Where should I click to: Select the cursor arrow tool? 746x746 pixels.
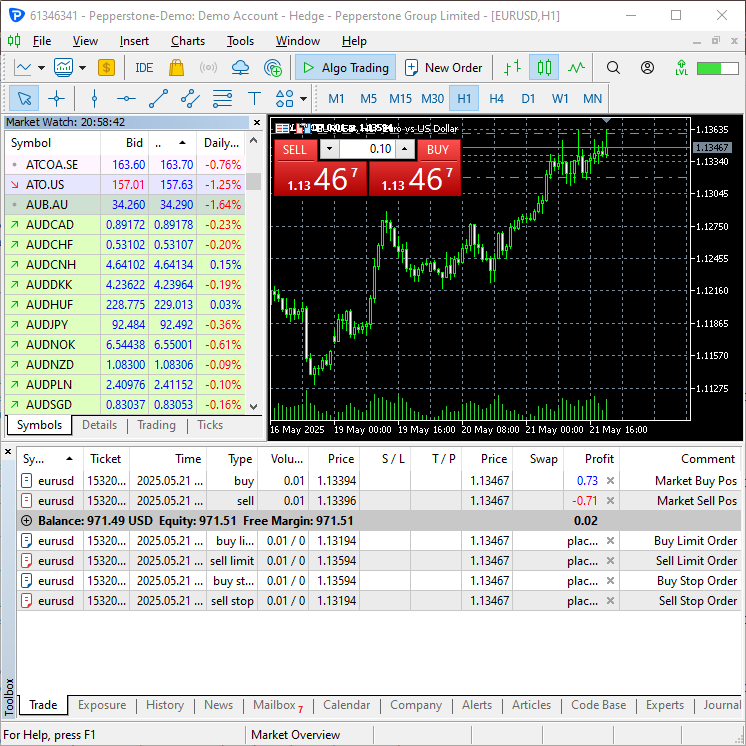point(24,98)
